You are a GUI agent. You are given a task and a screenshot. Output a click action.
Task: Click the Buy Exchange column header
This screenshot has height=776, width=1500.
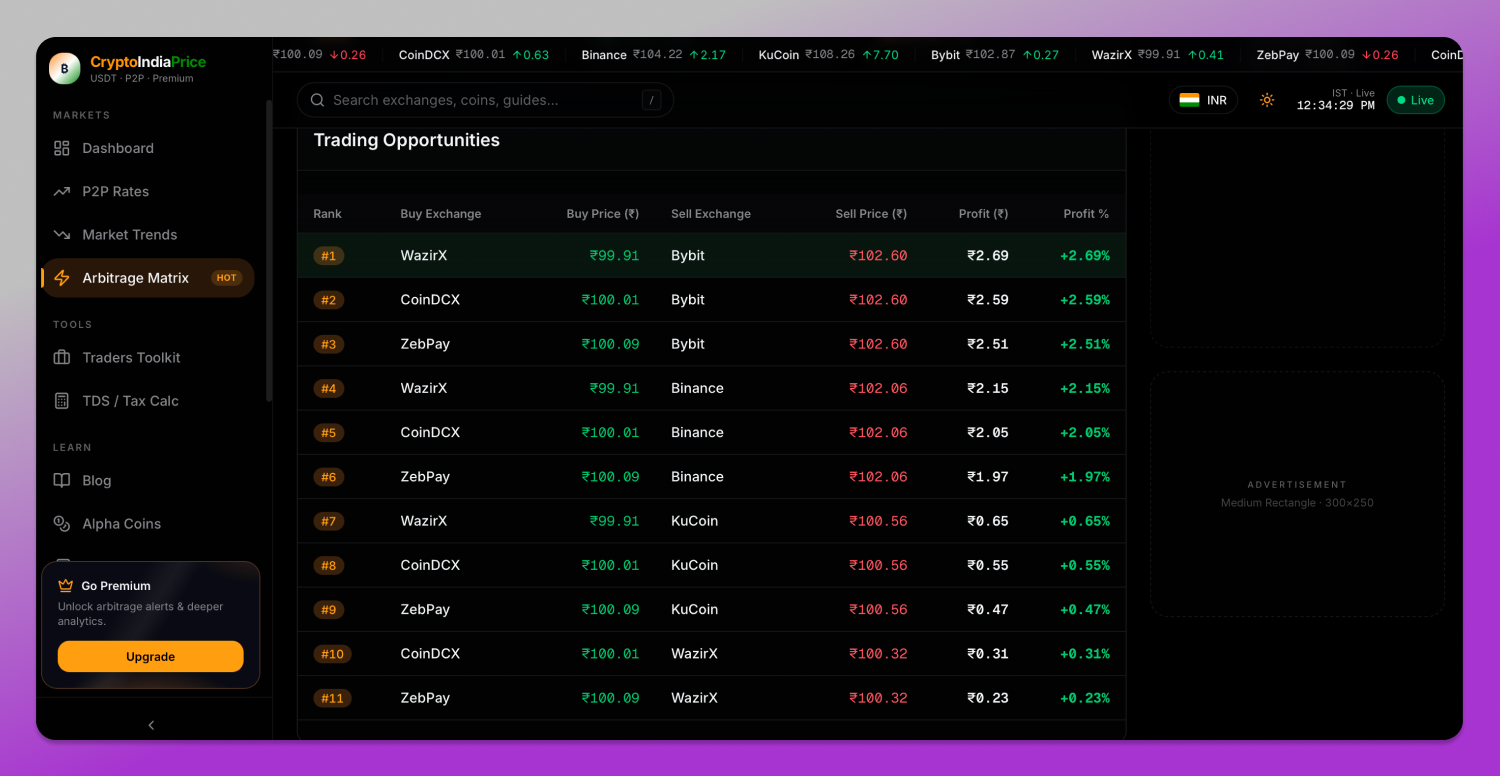pos(441,214)
